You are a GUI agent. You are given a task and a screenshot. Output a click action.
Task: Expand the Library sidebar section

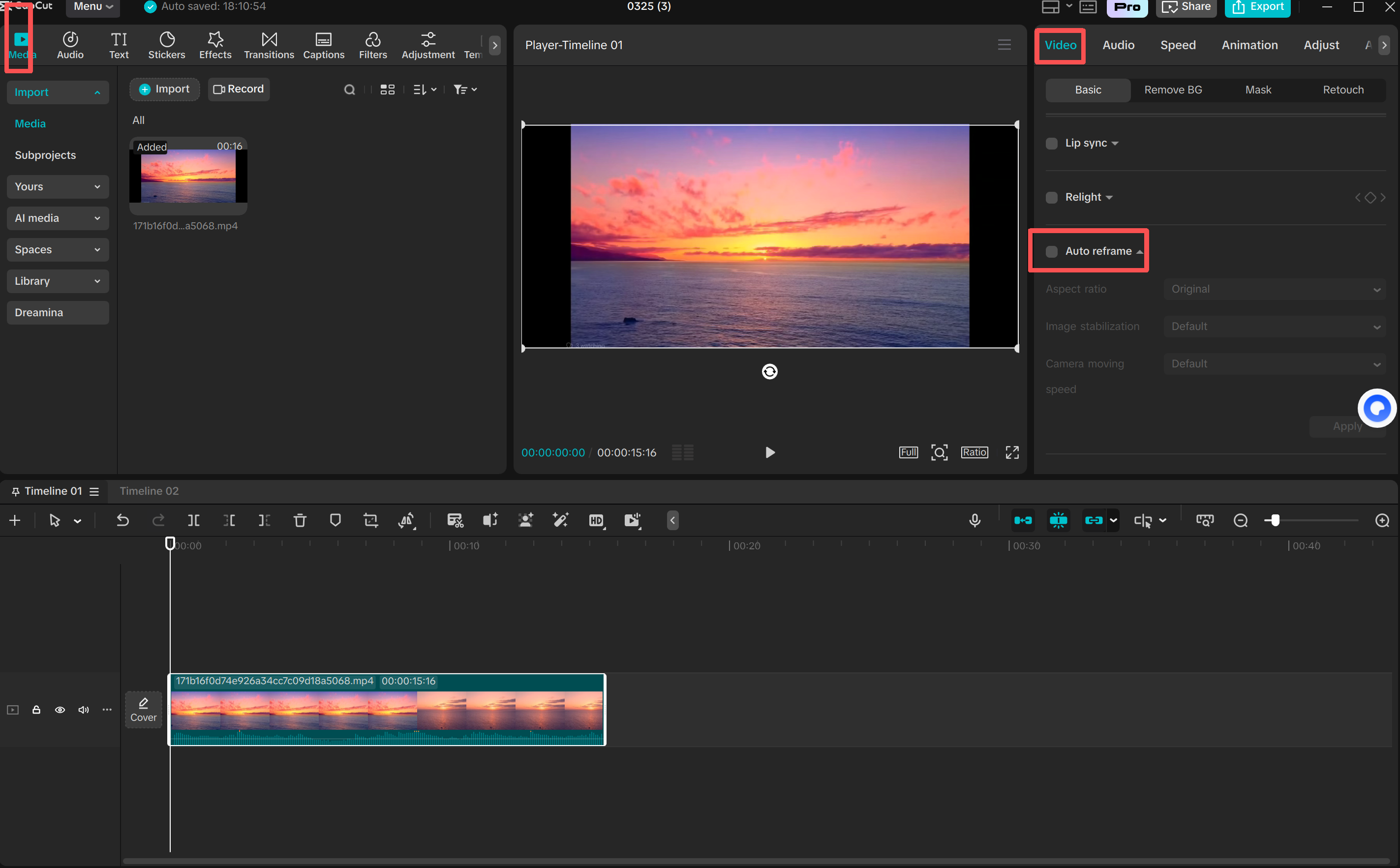point(58,281)
